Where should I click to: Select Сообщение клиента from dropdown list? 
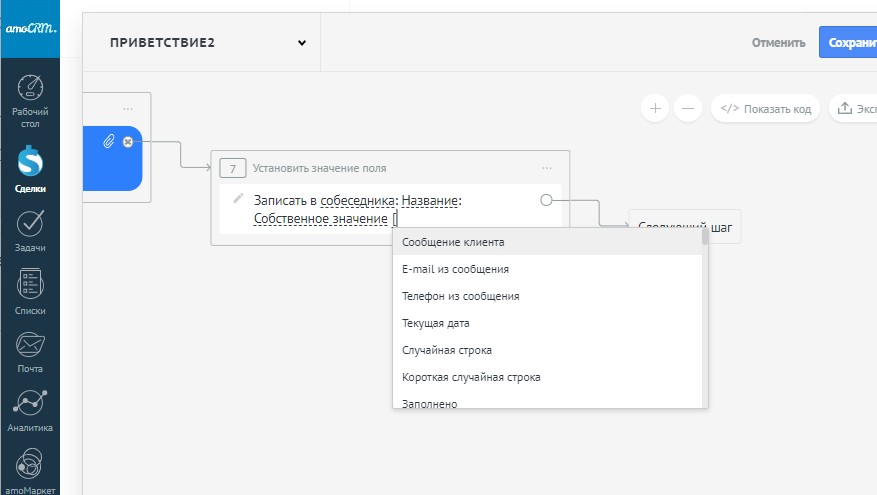453,242
